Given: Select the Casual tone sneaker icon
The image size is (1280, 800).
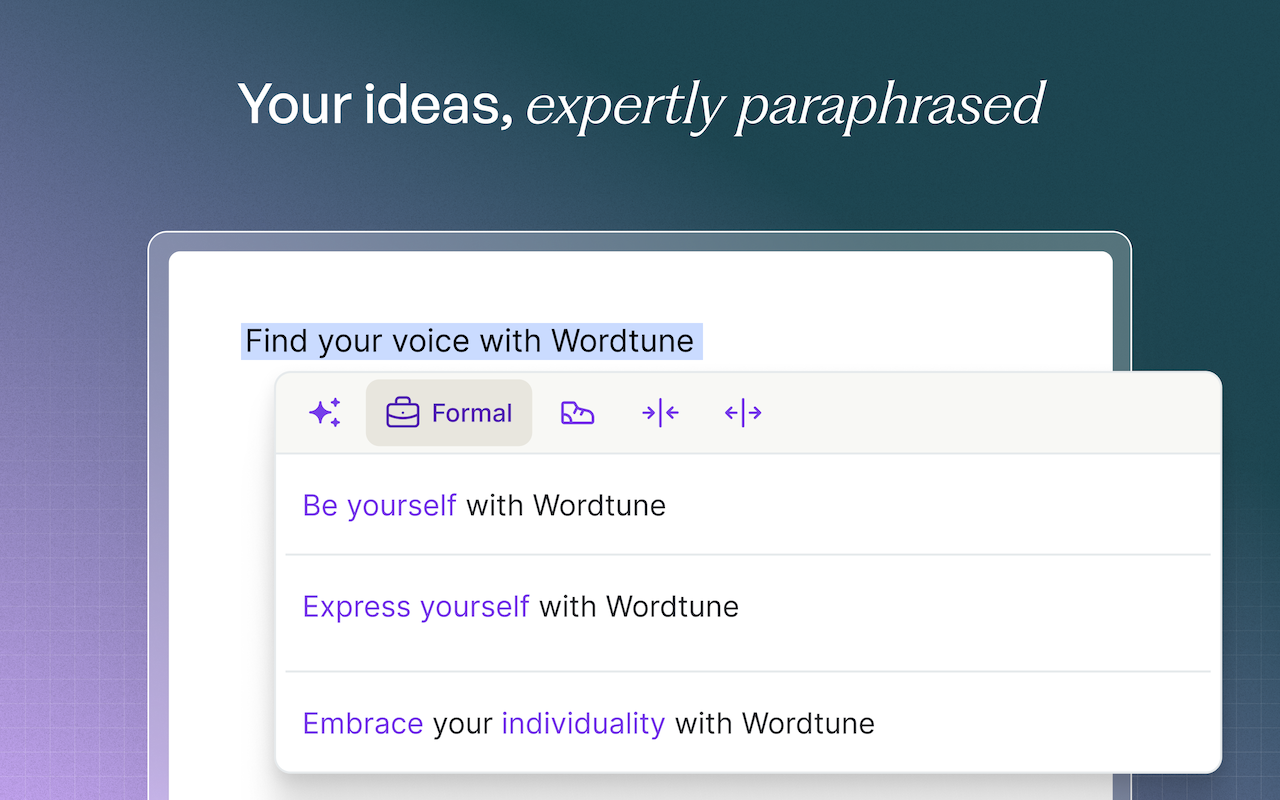Looking at the screenshot, I should pos(577,412).
